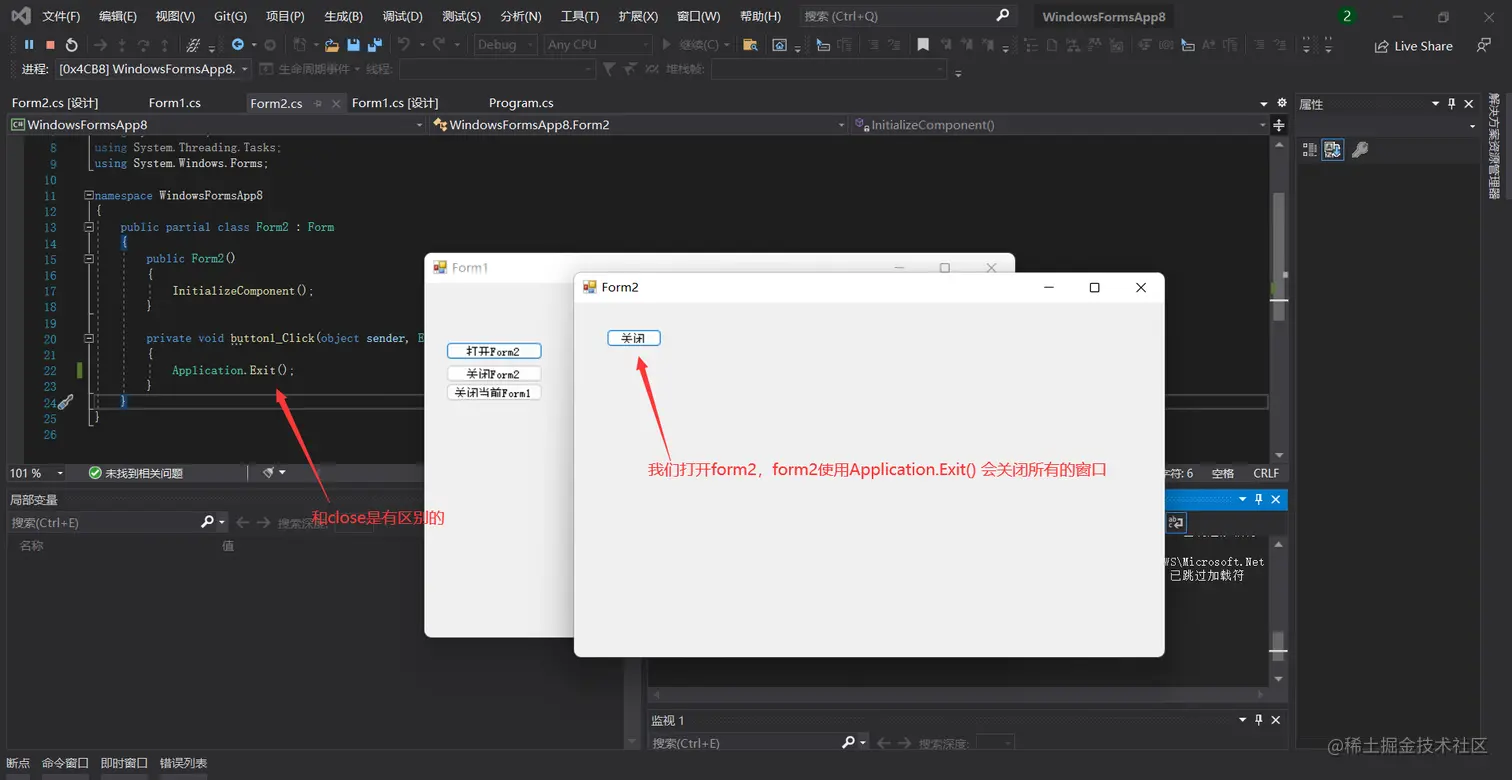Collapse the Form2 class code block
This screenshot has height=780, width=1512.
pos(89,227)
